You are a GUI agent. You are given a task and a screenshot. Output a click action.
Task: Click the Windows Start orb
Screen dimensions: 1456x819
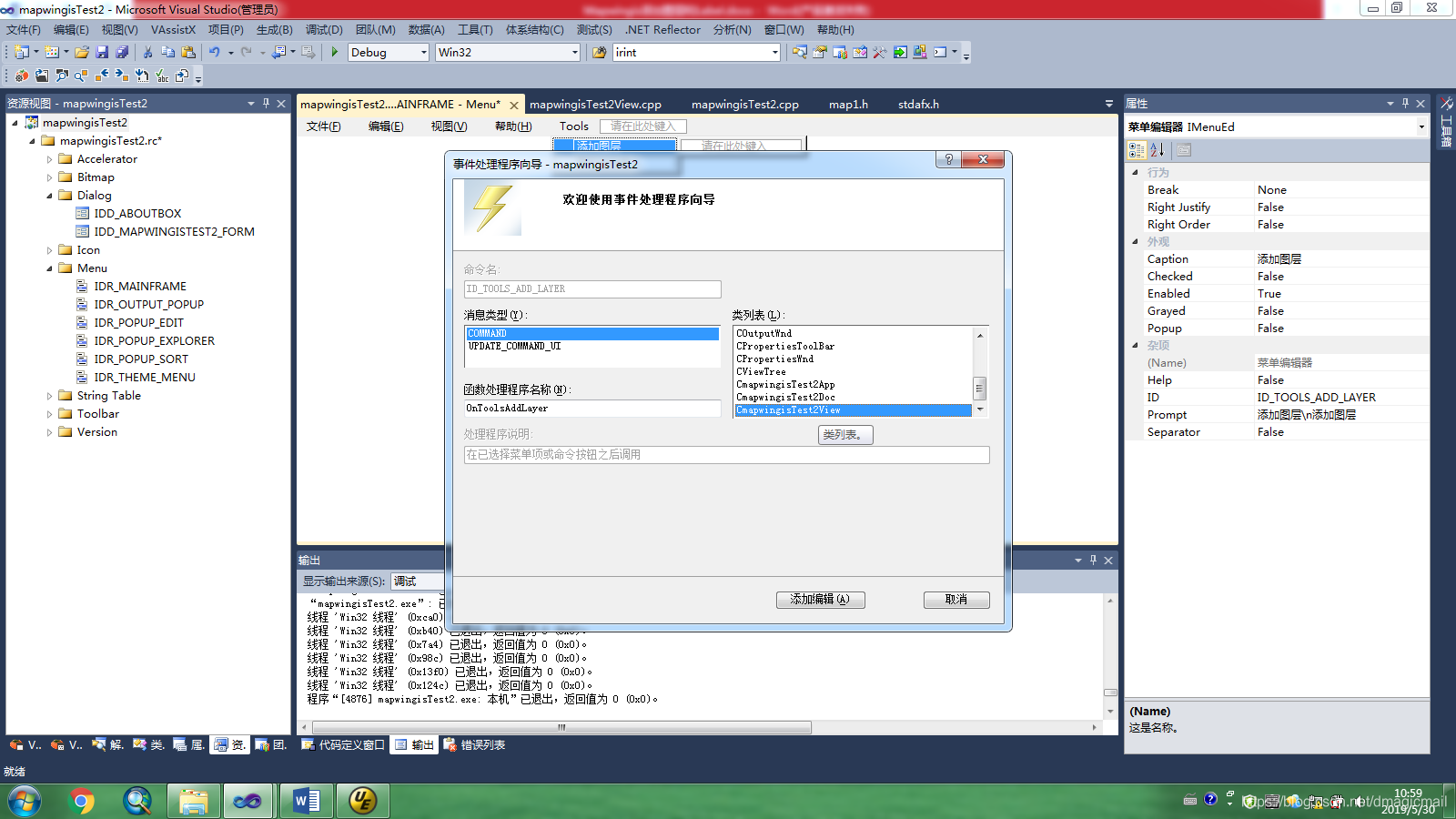pos(25,801)
